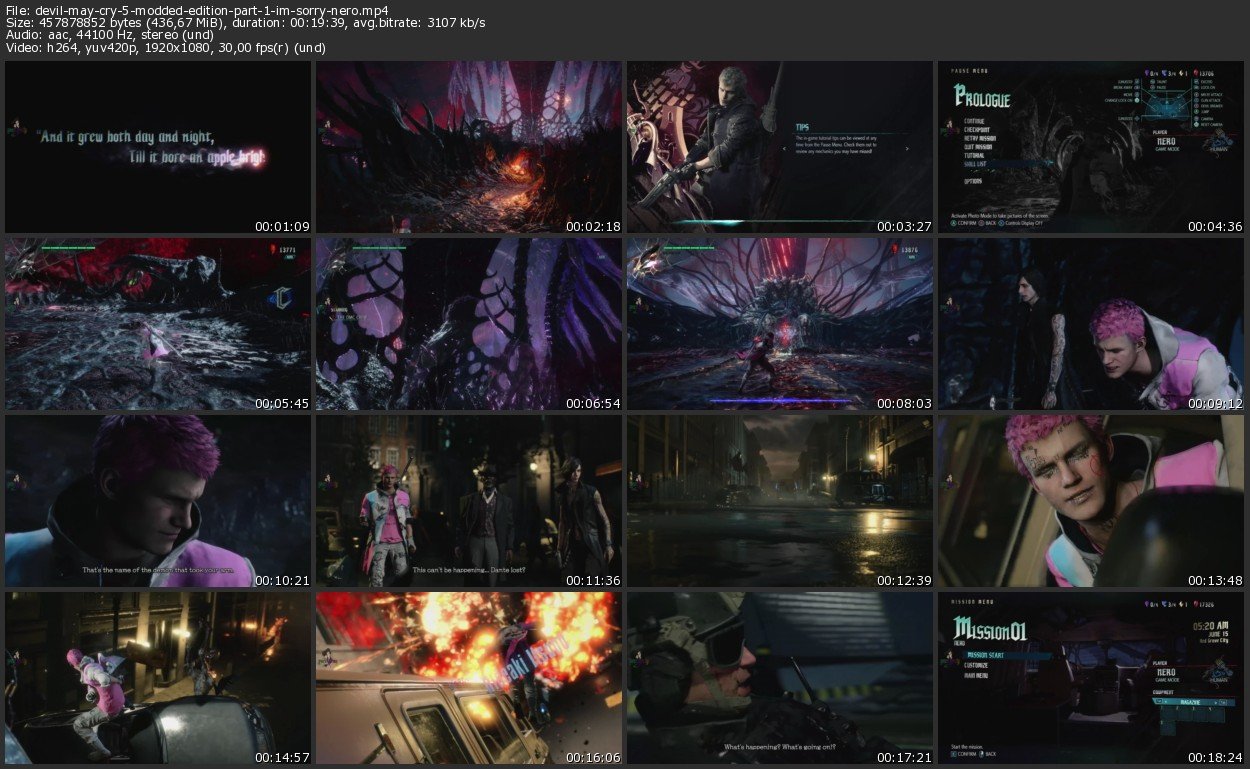Click the Magazine equipment selector bar
Viewport: 1250px width, 769px height.
pyautogui.click(x=1191, y=703)
